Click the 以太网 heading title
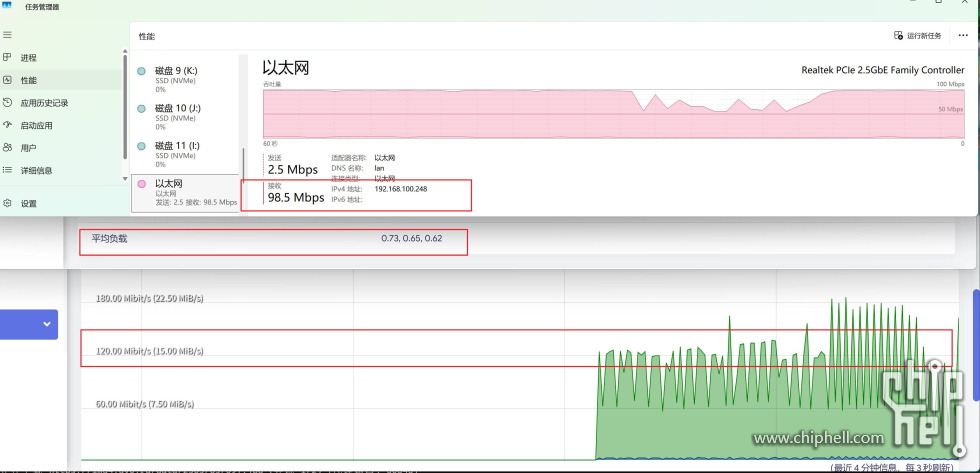Screen dimensions: 980x473 click(x=286, y=67)
